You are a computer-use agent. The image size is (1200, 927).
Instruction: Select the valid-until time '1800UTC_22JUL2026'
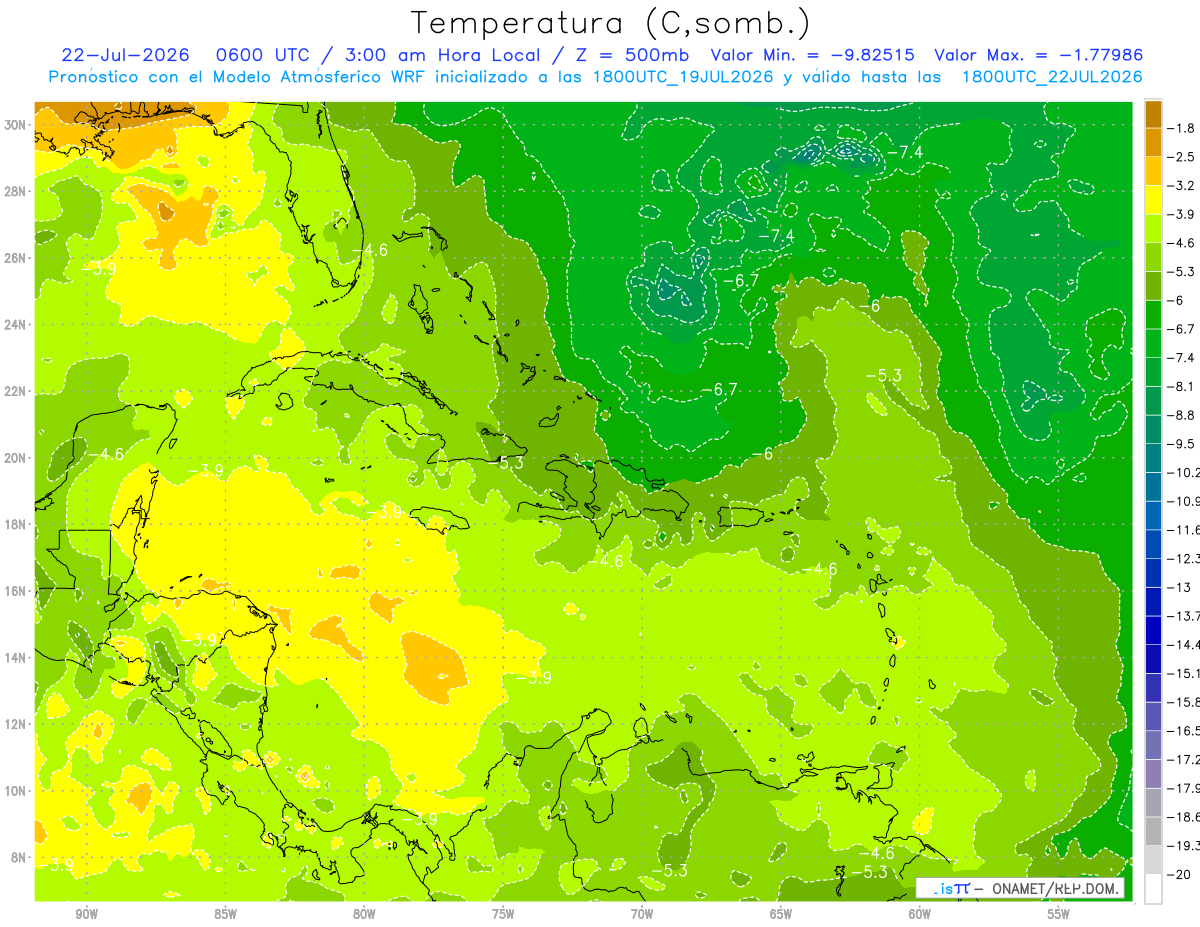click(x=1052, y=77)
